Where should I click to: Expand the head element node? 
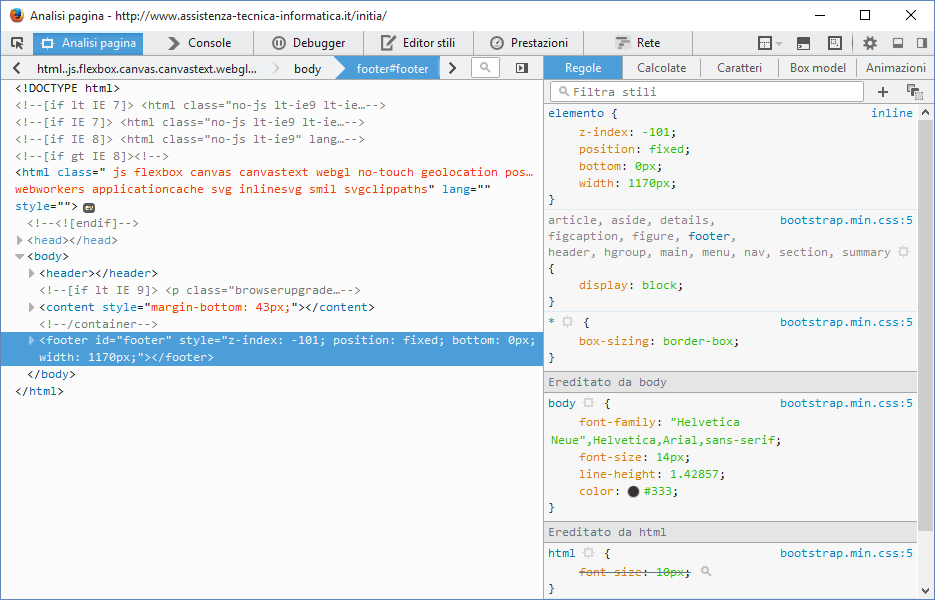[x=19, y=240]
